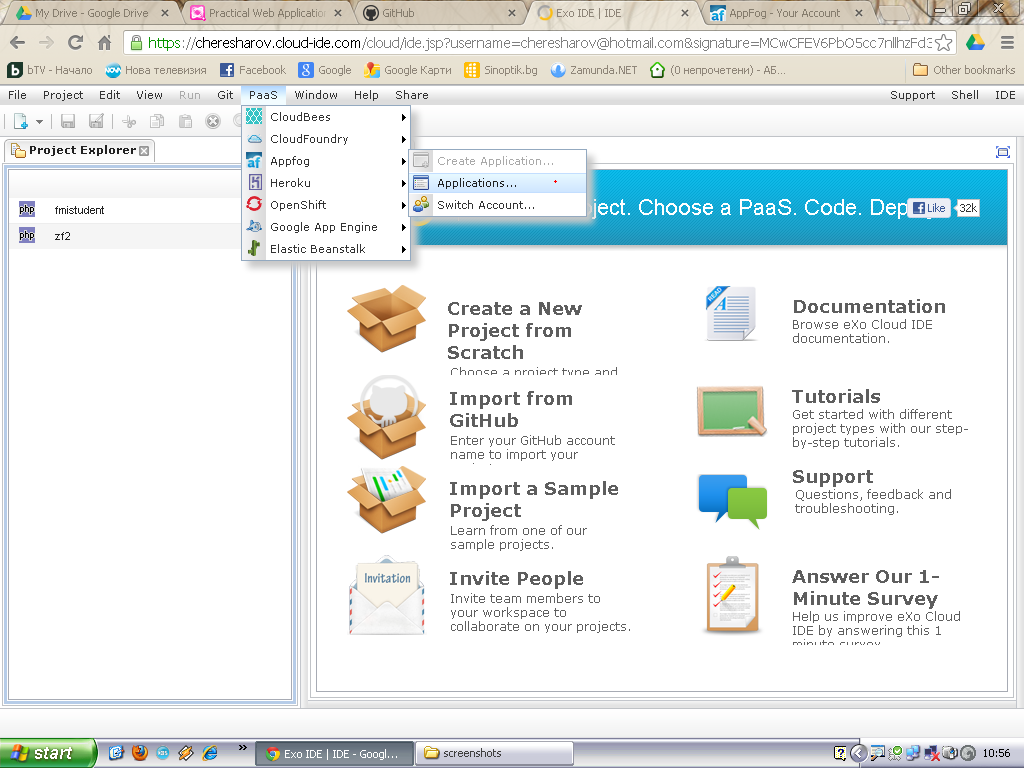Switch to the My Drive - Google Drive tab
This screenshot has height=768, width=1024.
[x=91, y=13]
